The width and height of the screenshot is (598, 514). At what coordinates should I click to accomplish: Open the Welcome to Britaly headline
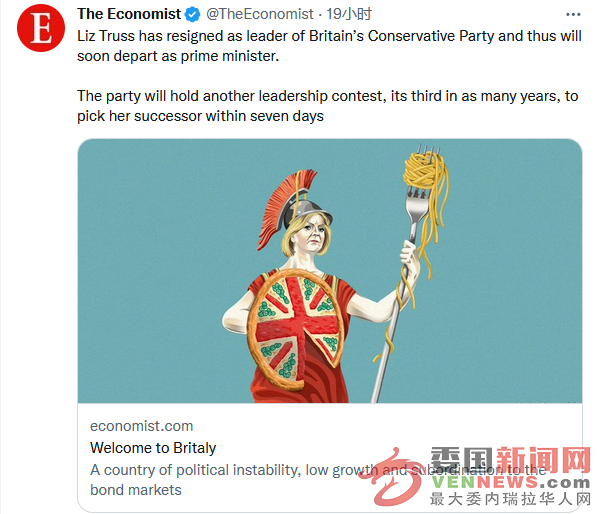point(153,448)
